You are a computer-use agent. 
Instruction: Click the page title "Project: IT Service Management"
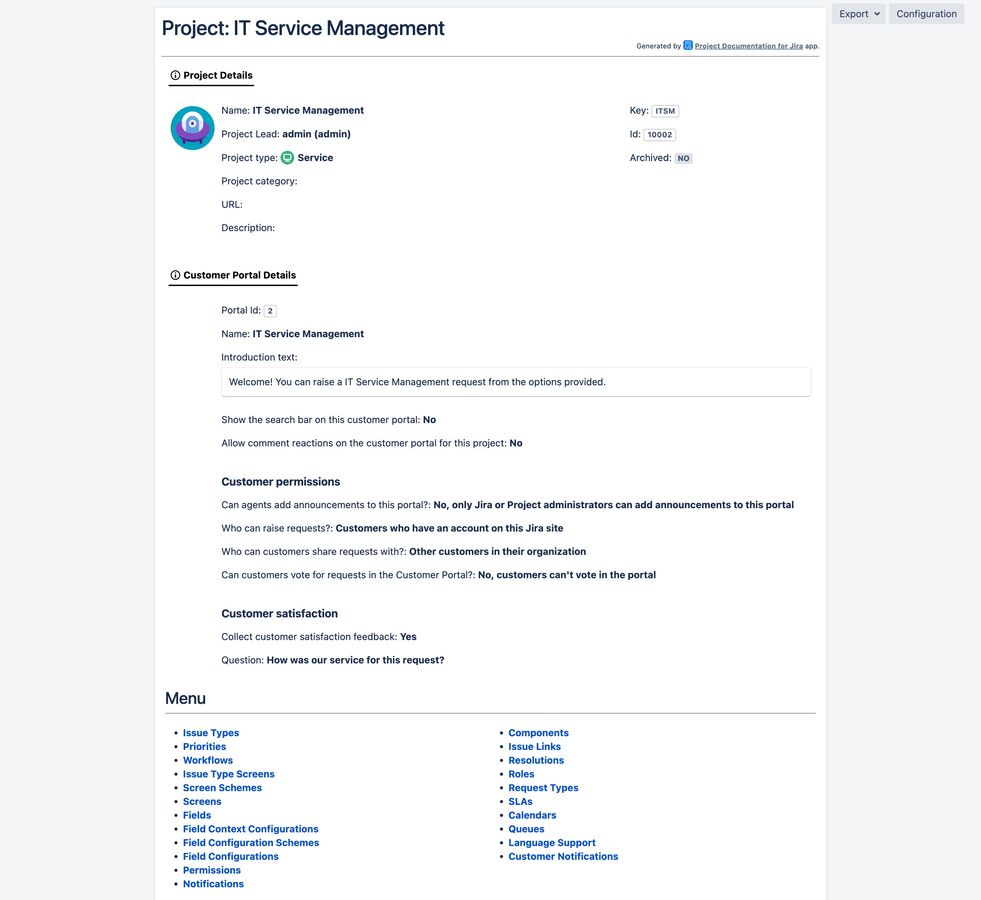point(303,28)
